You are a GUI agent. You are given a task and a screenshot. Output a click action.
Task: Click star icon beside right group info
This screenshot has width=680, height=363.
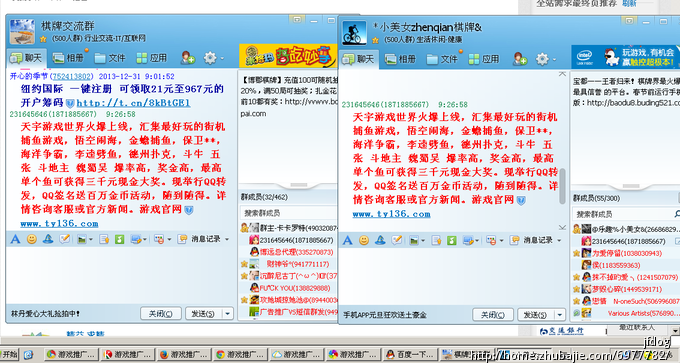click(376, 40)
